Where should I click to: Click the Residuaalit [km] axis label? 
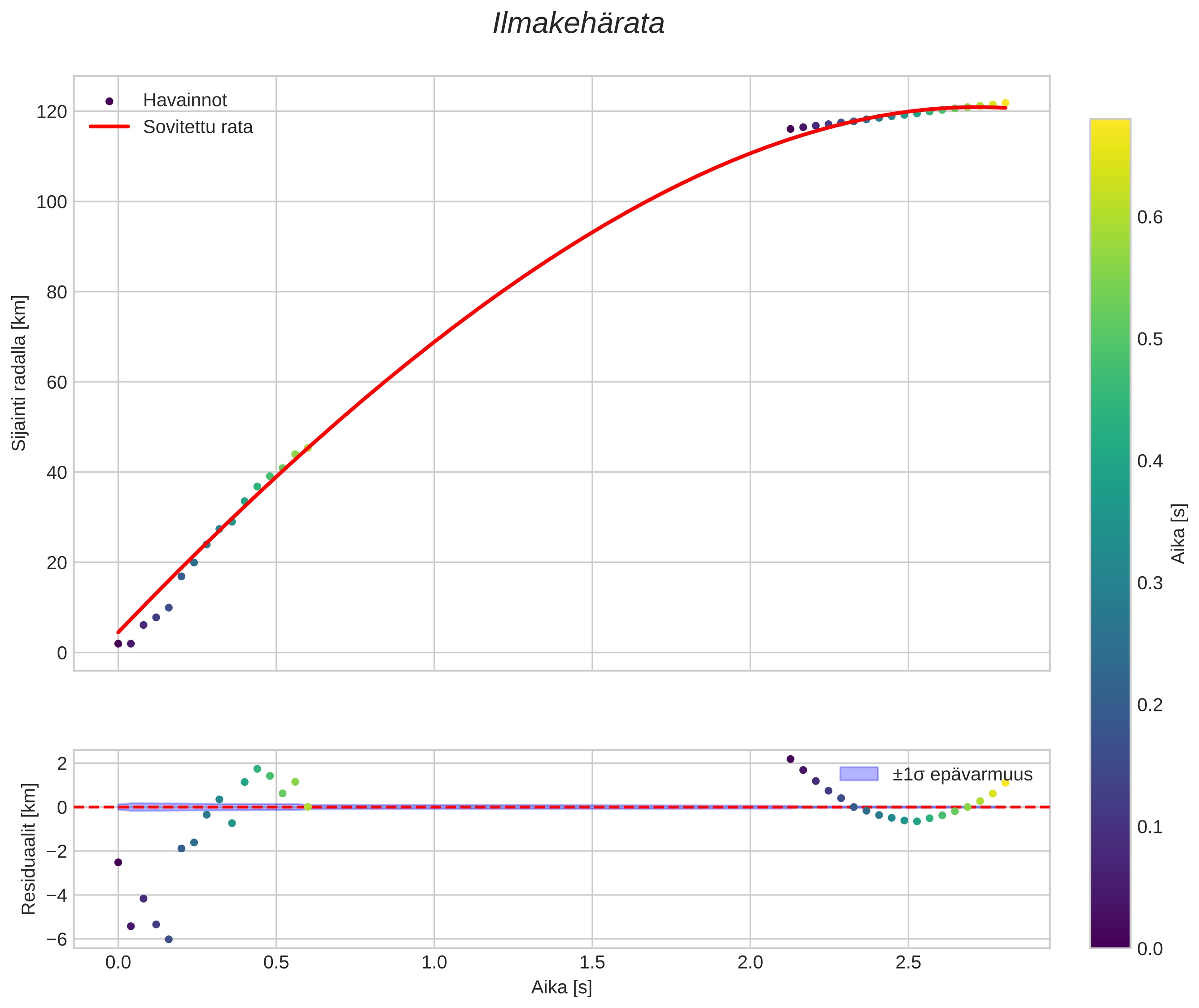click(29, 849)
